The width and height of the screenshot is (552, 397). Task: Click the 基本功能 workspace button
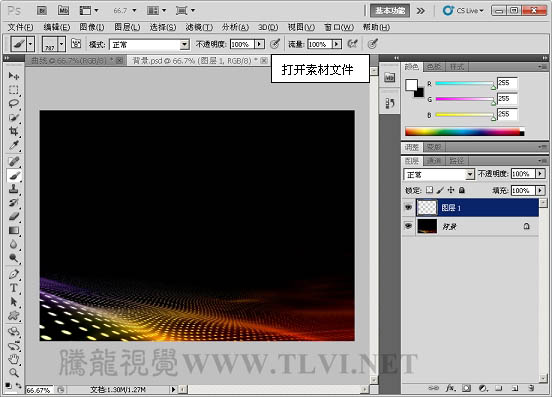coord(390,11)
